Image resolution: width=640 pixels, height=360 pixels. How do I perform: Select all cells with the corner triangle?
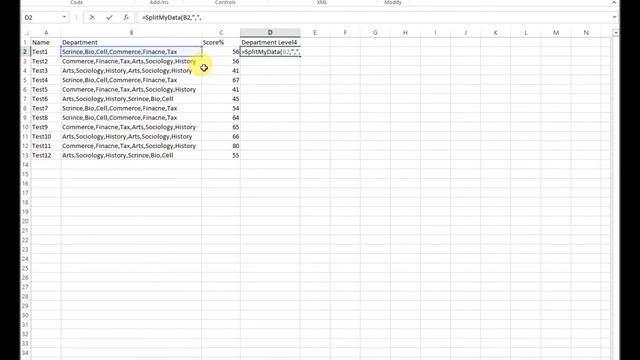click(x=26, y=33)
